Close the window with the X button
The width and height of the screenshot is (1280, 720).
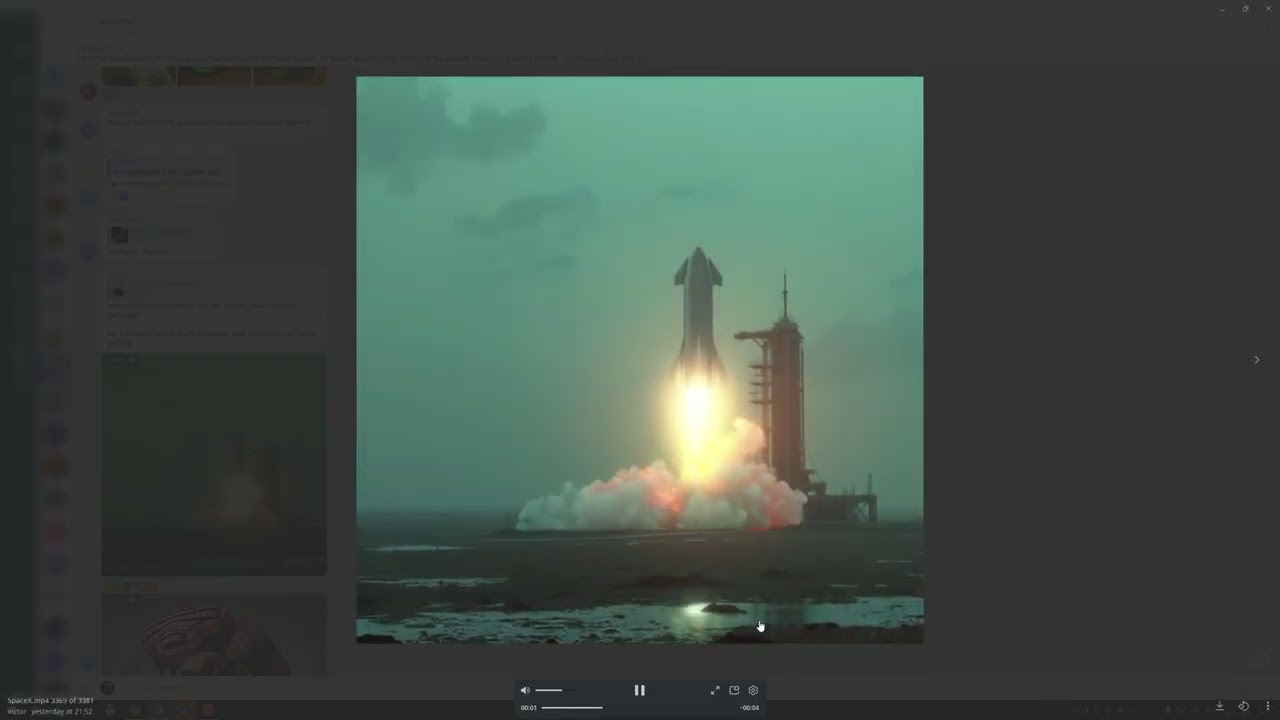click(1267, 9)
